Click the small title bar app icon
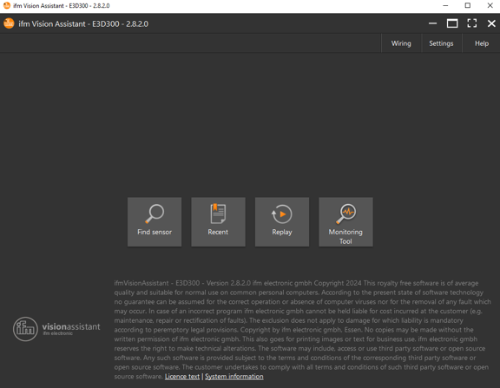The image size is (500, 388). click(x=7, y=6)
